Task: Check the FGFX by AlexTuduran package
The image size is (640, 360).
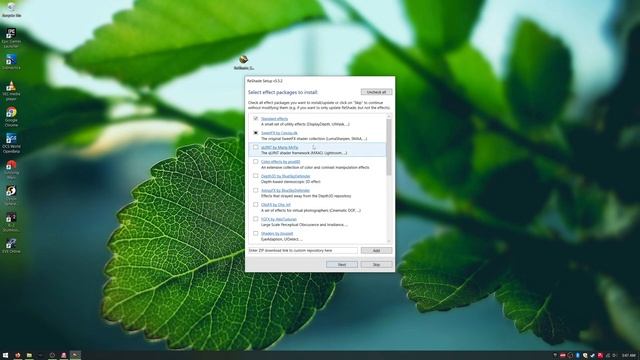Action: [x=256, y=219]
